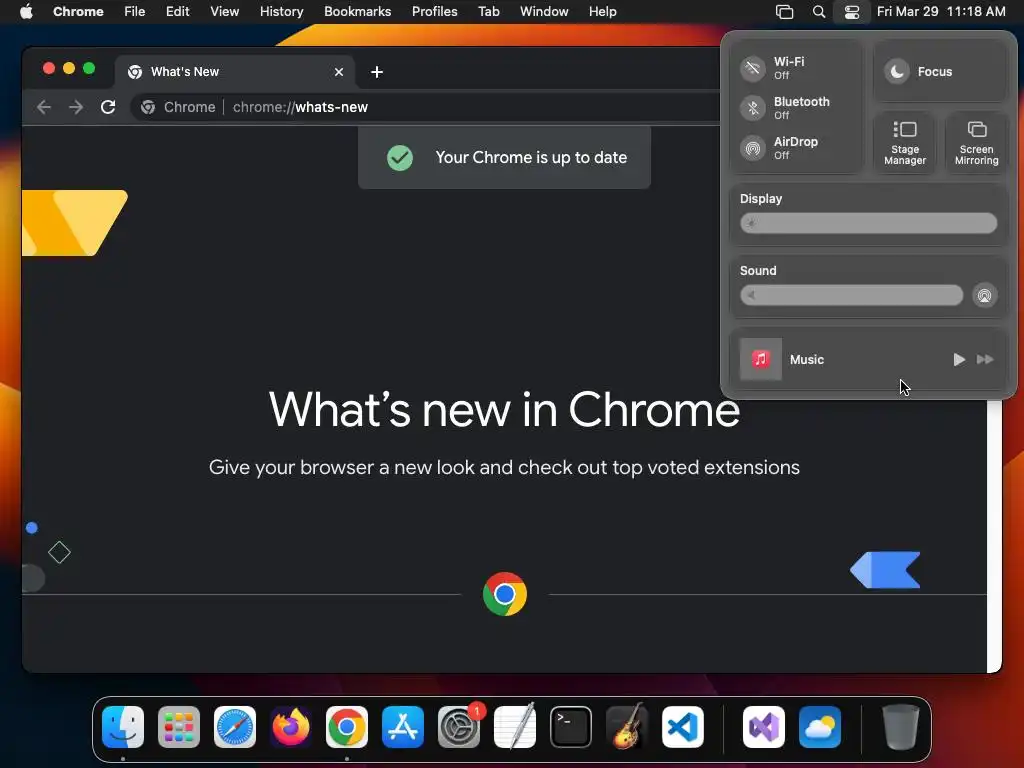1024x768 pixels.
Task: Open the View menu
Action: coord(224,12)
